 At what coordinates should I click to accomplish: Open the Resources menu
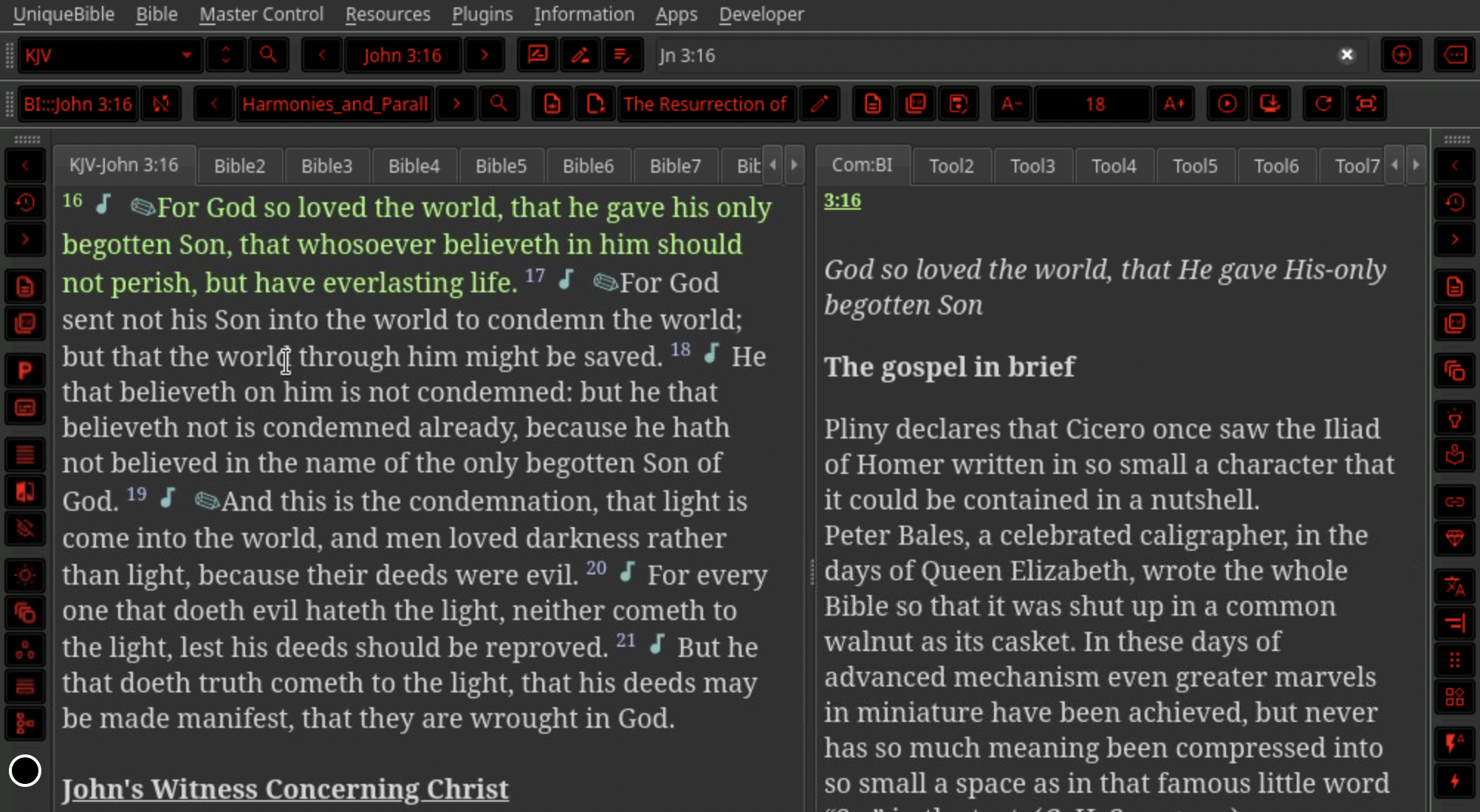pos(388,14)
